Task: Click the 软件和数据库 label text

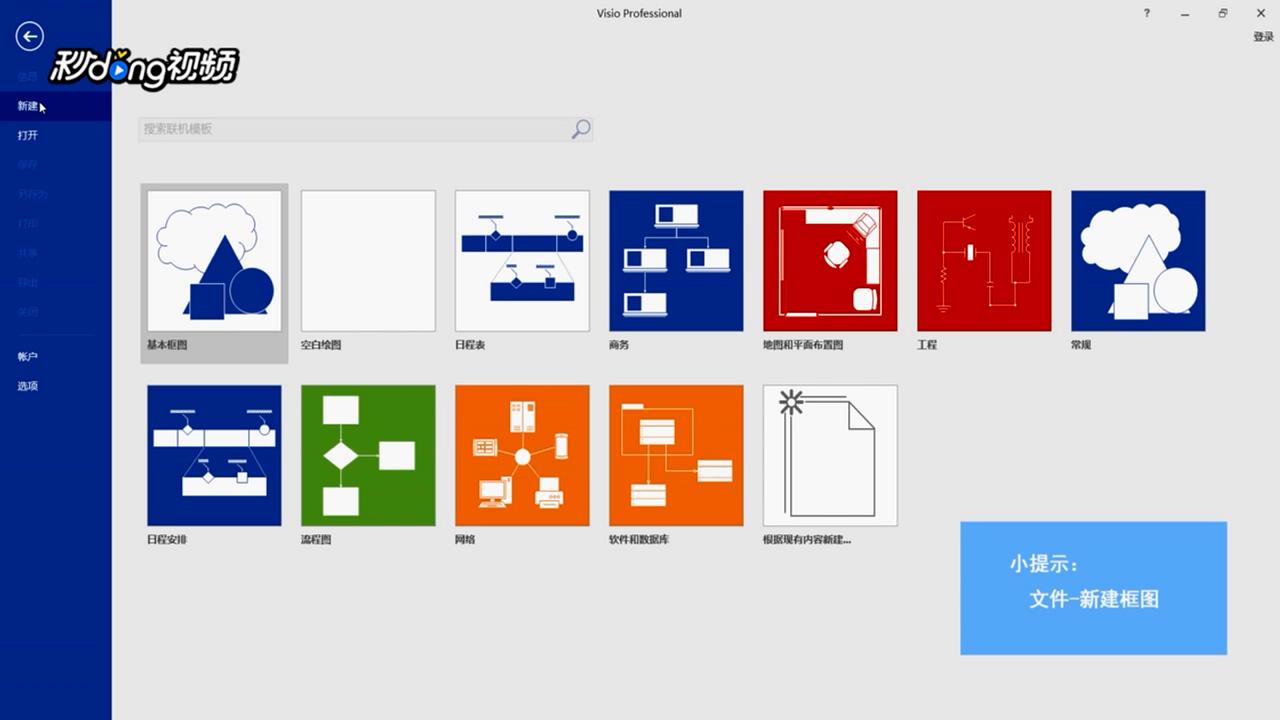Action: point(639,540)
